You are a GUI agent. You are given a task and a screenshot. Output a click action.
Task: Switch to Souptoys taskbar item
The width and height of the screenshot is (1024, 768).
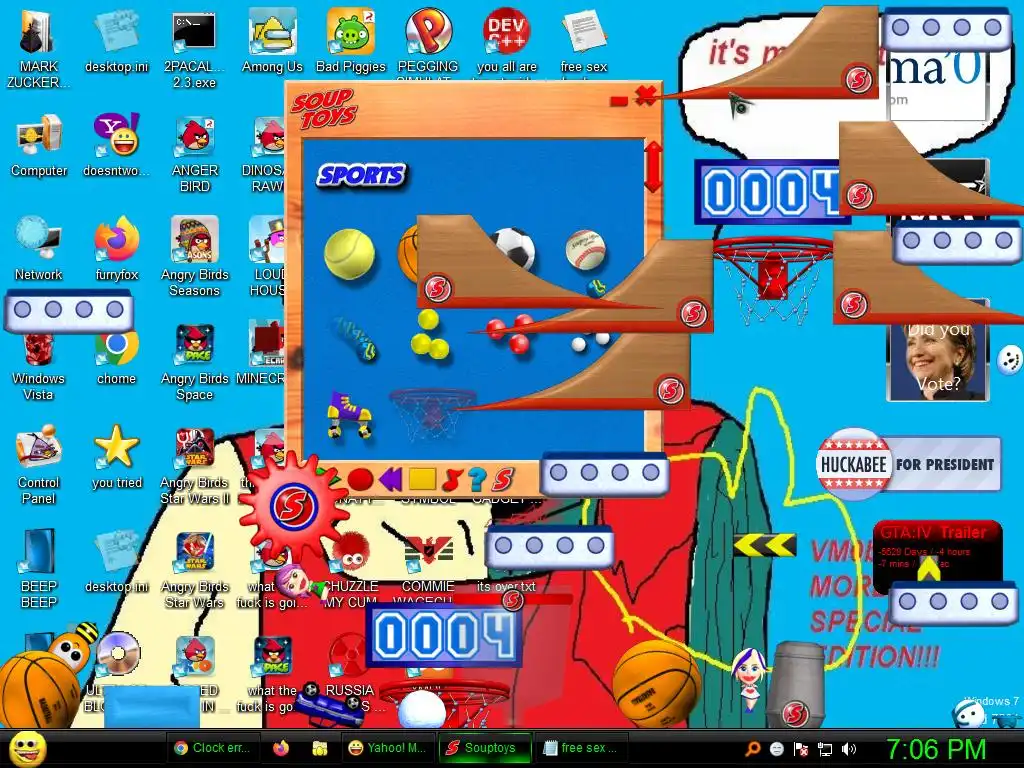(483, 748)
